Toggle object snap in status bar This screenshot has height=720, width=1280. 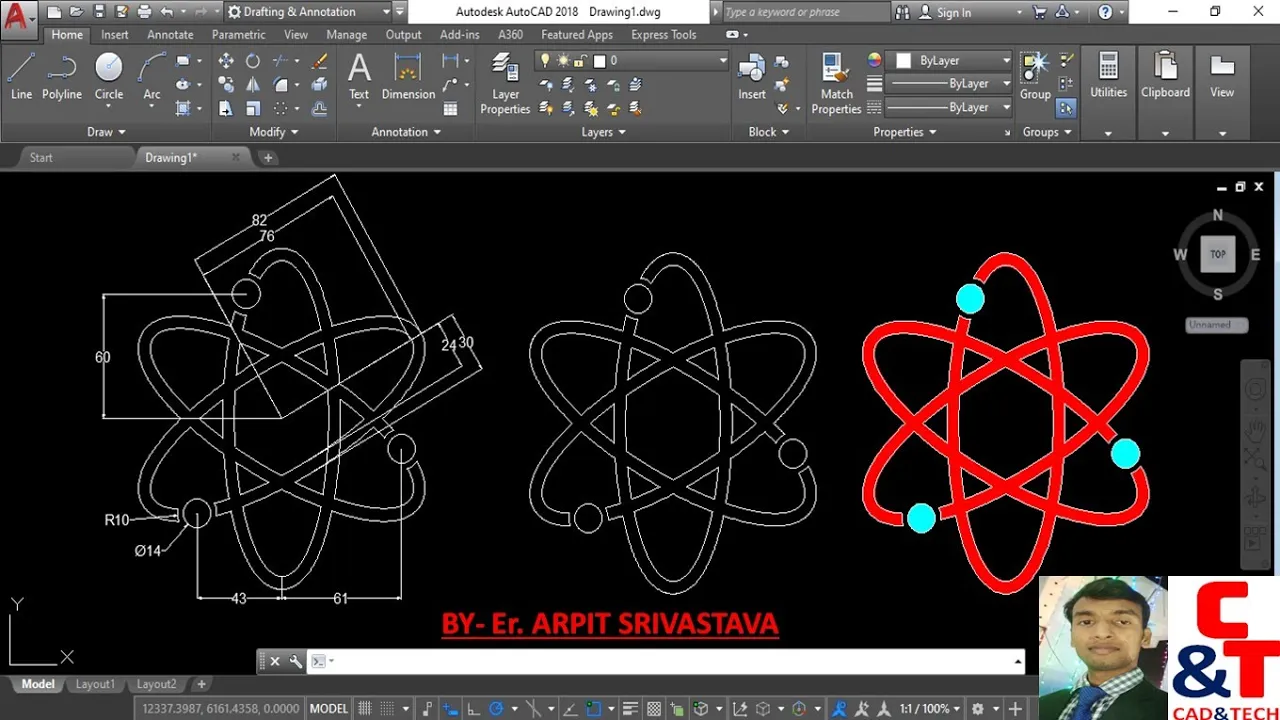593,708
